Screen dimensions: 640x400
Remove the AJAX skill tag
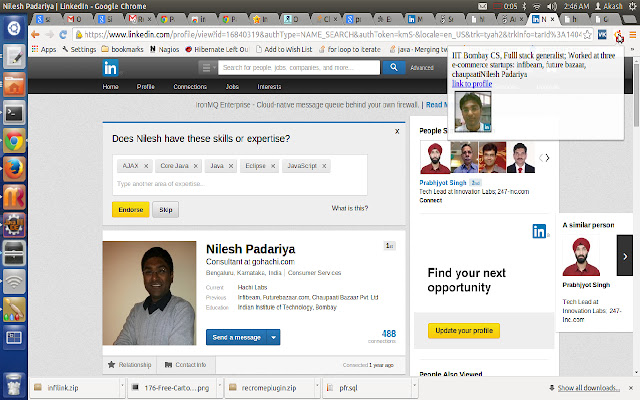(x=146, y=166)
